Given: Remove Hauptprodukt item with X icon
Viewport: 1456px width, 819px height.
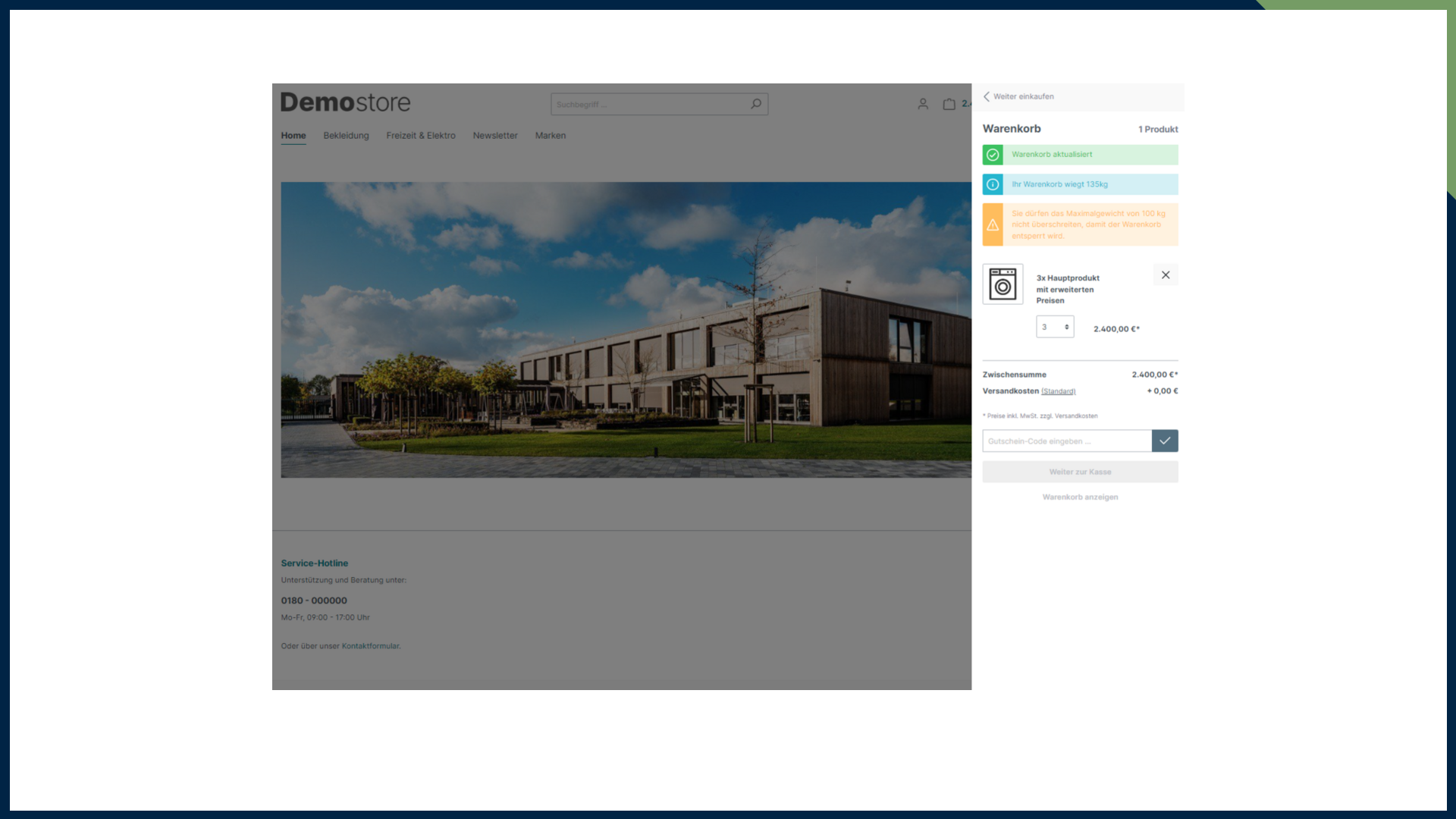Looking at the screenshot, I should 1166,275.
